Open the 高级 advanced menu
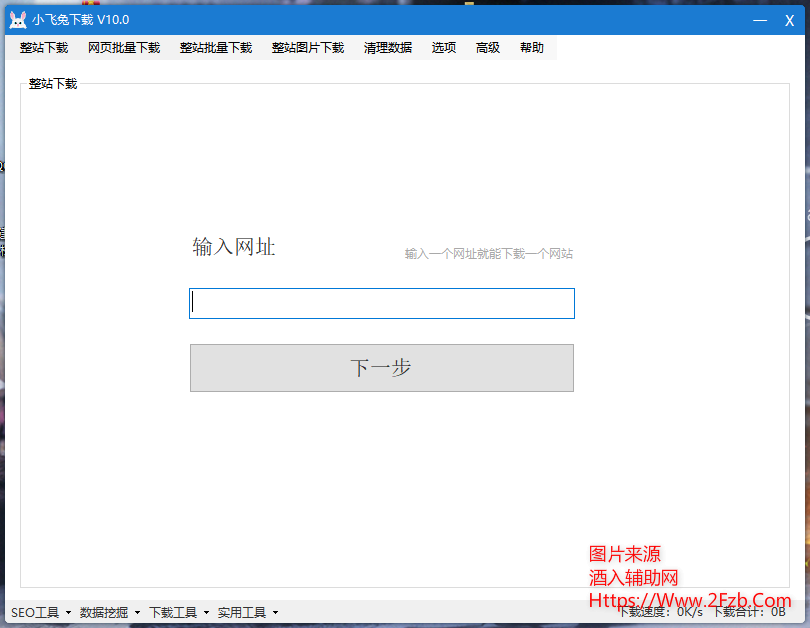 487,47
